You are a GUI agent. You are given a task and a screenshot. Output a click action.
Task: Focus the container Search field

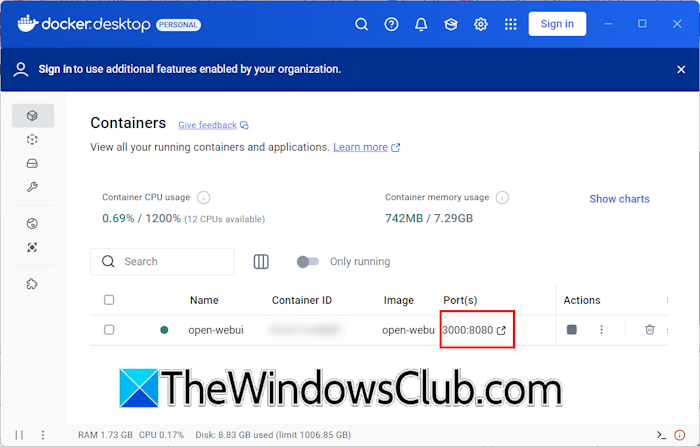coord(162,262)
